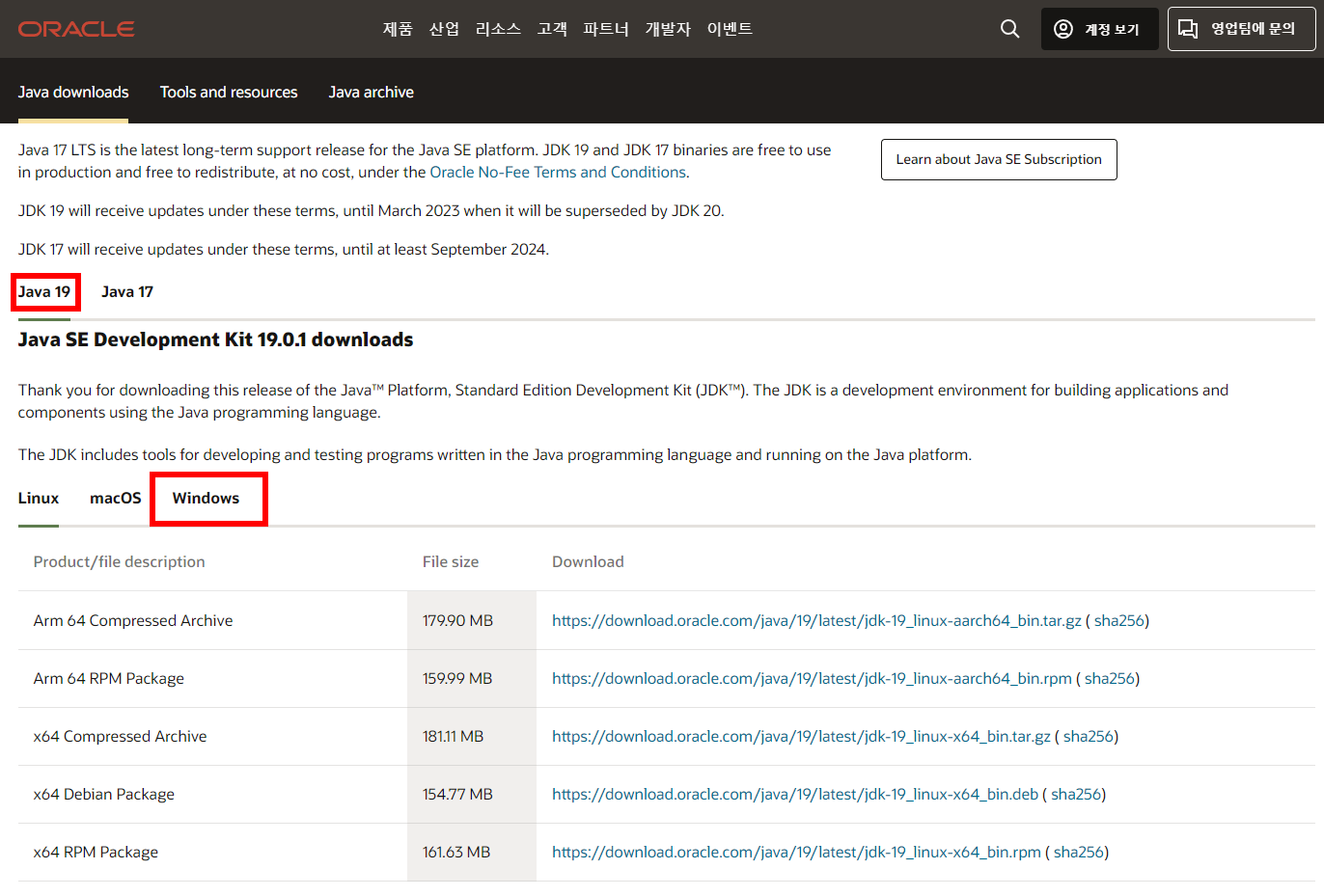Click the Download column header

coord(588,562)
